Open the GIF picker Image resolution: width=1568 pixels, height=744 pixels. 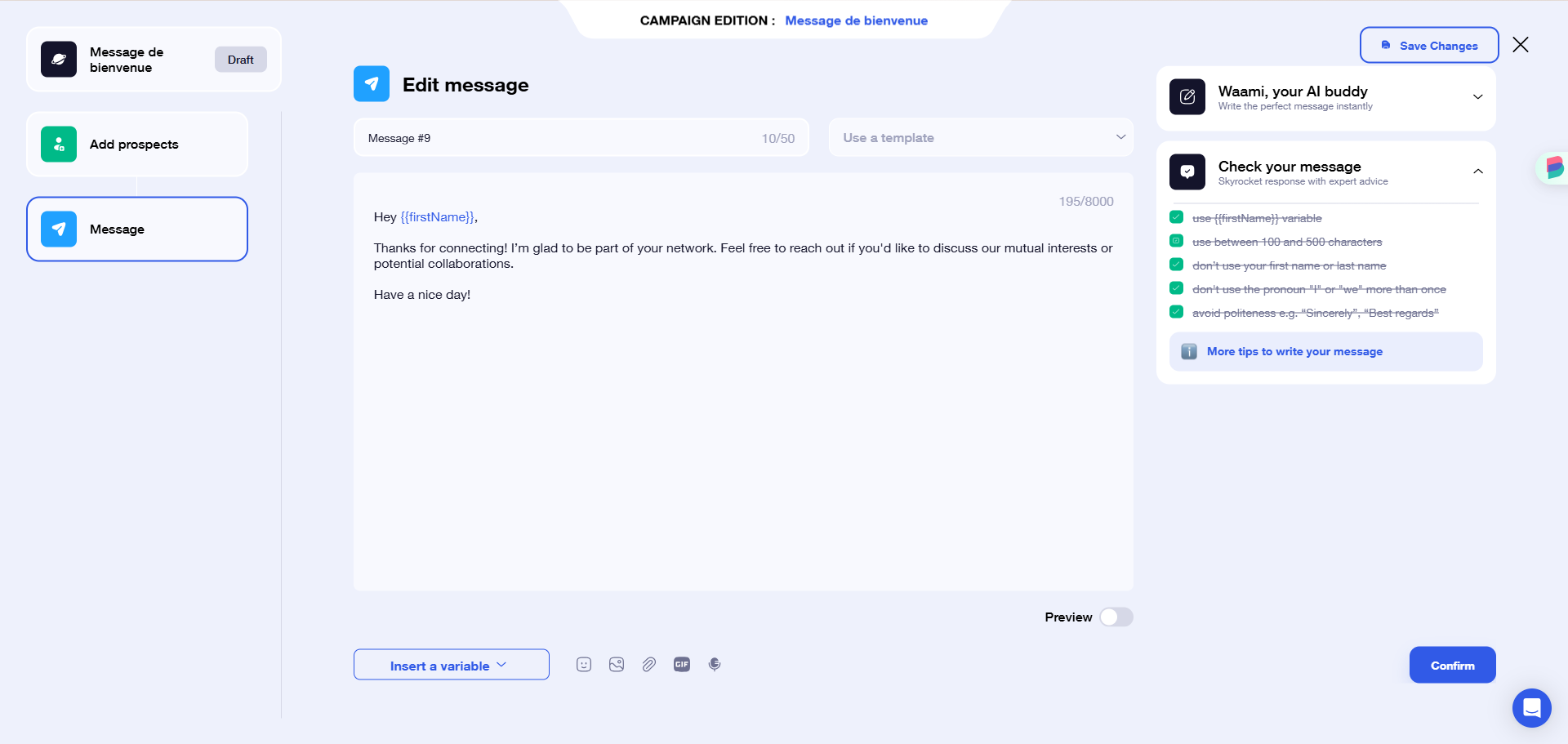(682, 664)
